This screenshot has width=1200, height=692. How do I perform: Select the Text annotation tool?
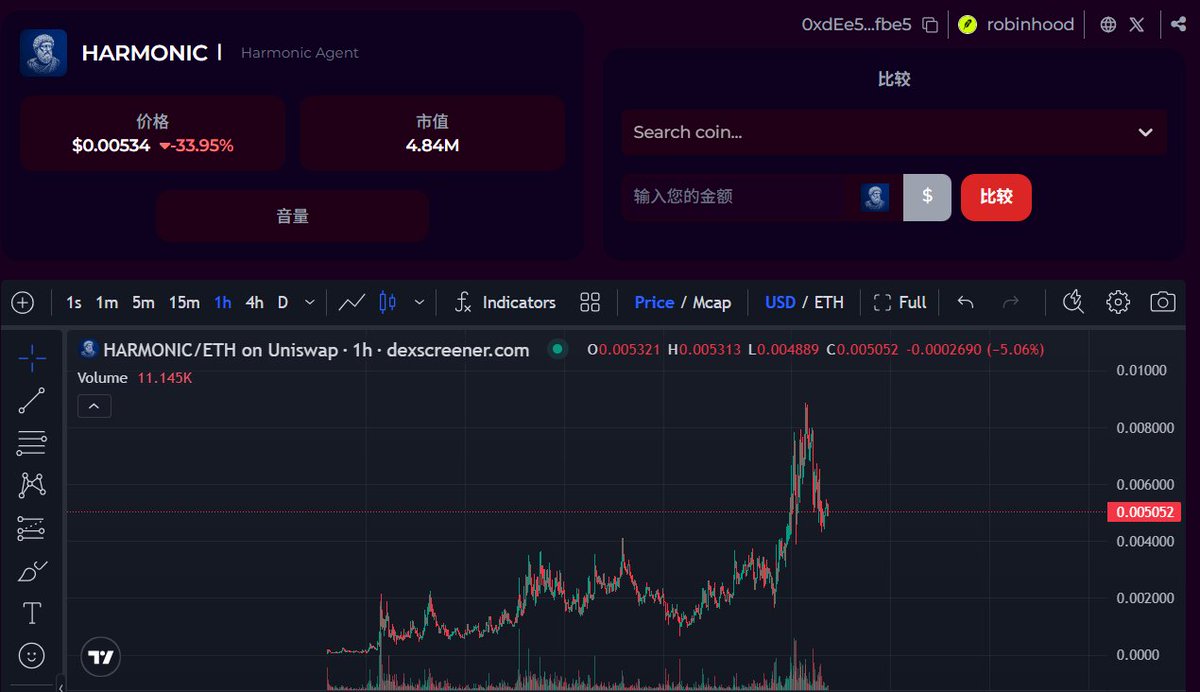tap(32, 613)
